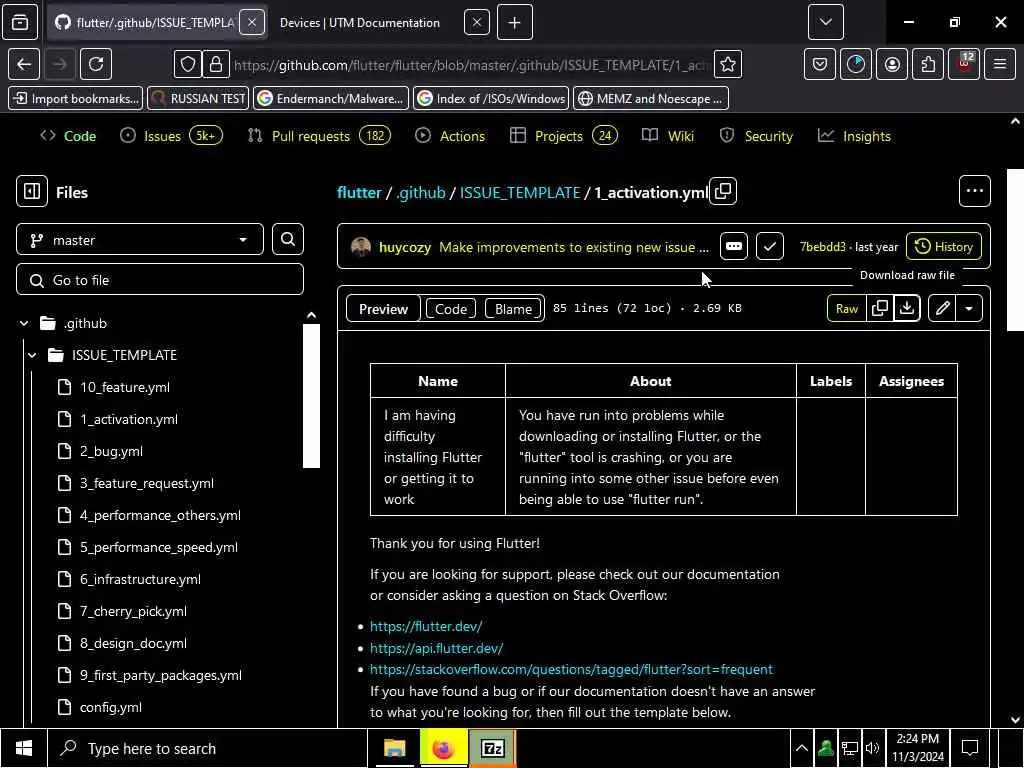
Task: Close the Devices UTM Documentation tab
Action: click(477, 23)
